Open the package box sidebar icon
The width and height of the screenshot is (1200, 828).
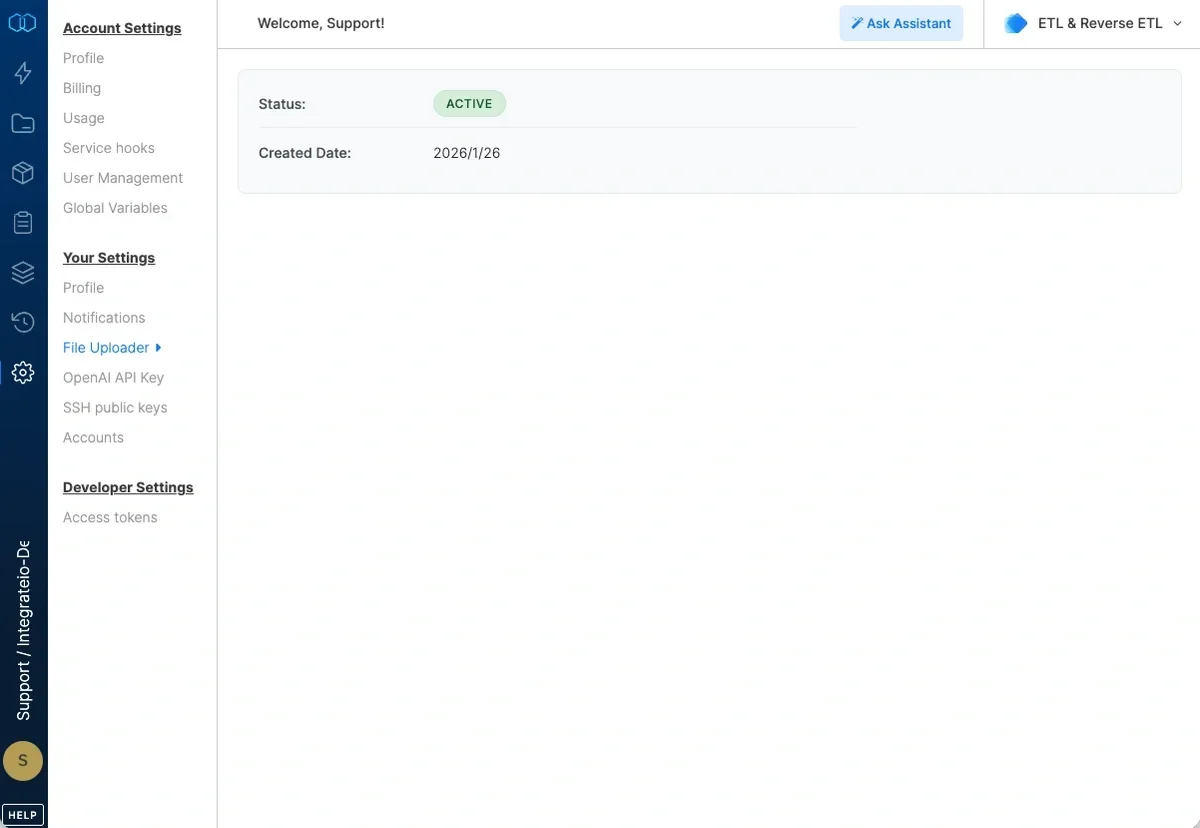[x=22, y=173]
